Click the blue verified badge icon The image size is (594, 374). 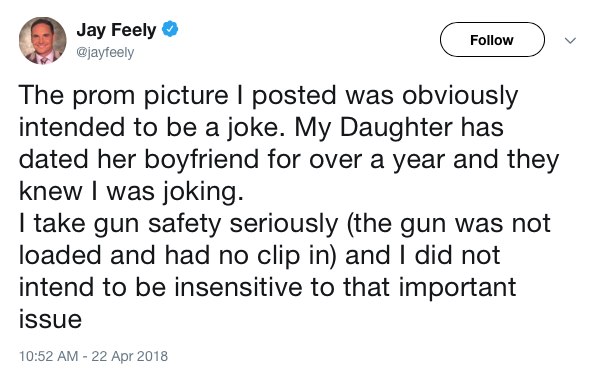click(170, 29)
